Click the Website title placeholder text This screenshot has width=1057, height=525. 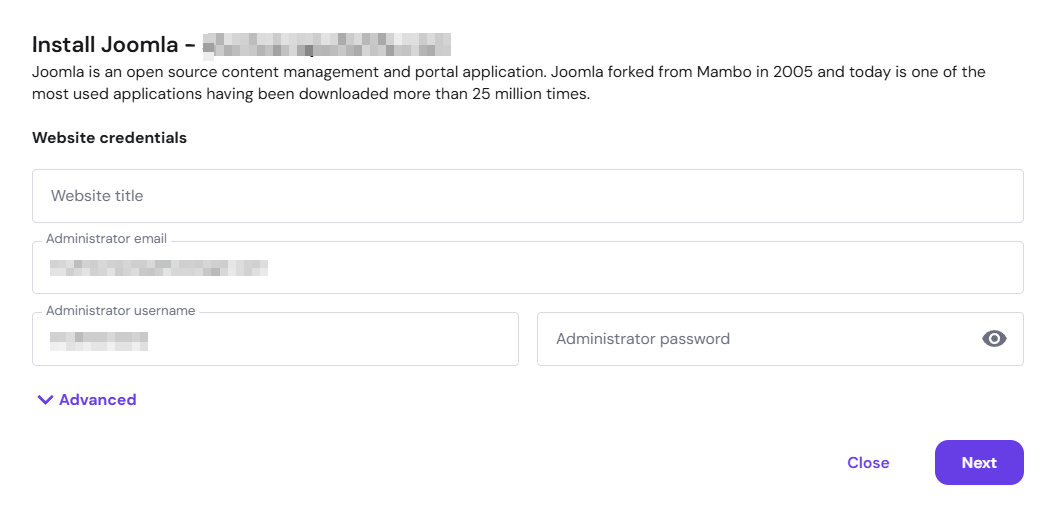pyautogui.click(x=97, y=195)
